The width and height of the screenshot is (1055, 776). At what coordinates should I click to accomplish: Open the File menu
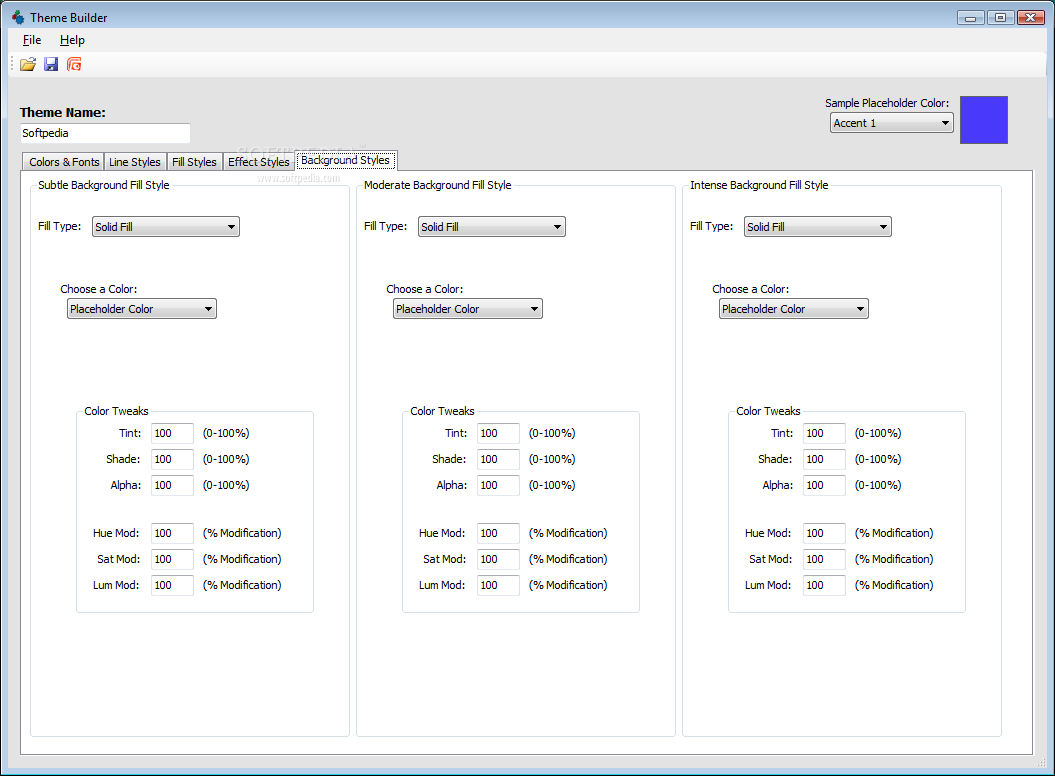pyautogui.click(x=32, y=40)
